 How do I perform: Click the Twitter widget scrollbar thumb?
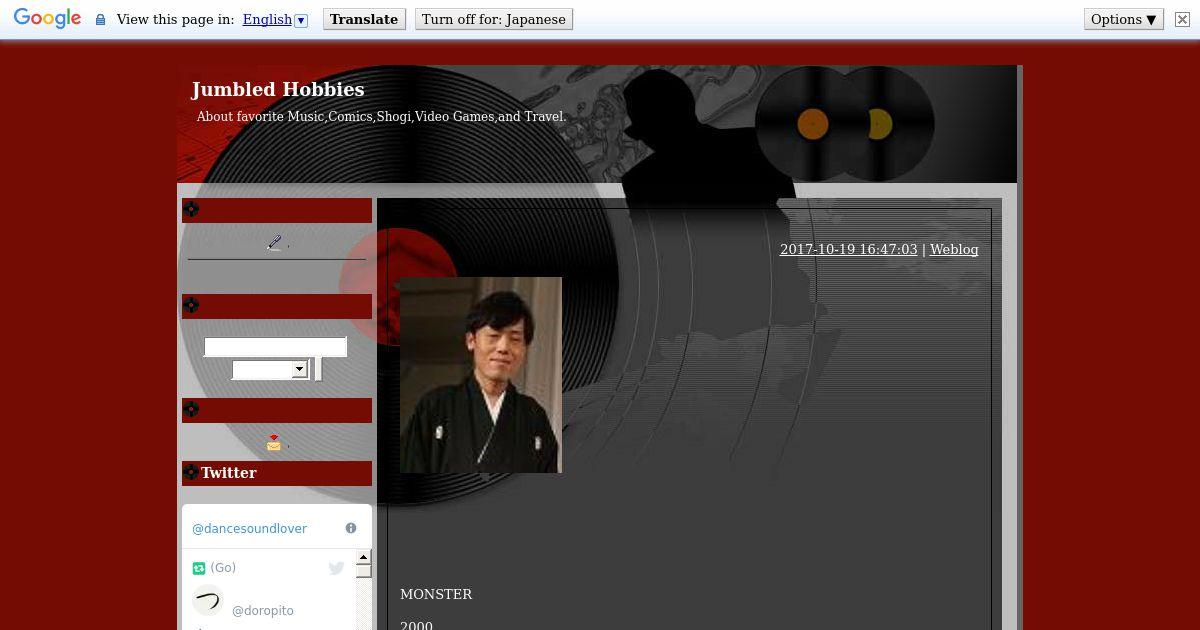(364, 570)
